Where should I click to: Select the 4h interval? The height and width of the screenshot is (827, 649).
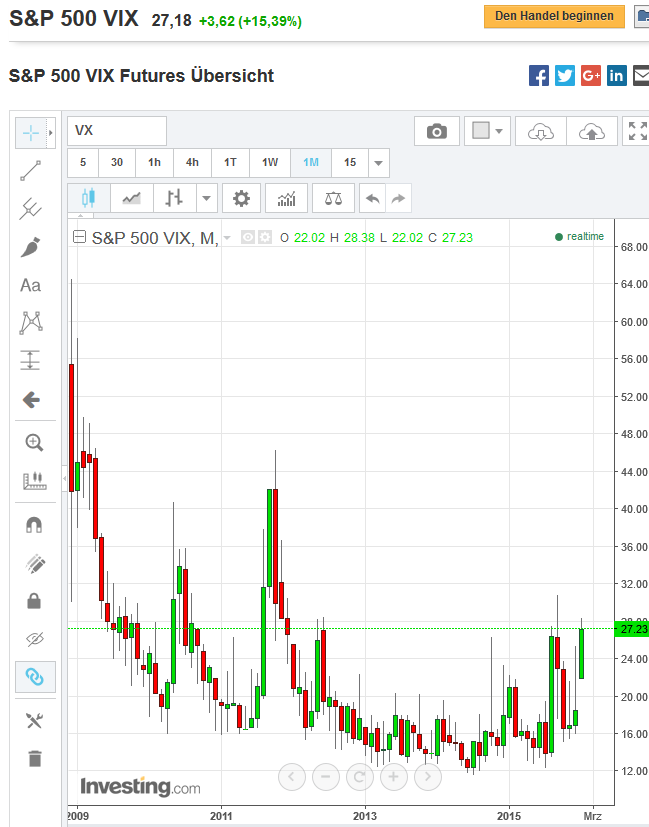192,163
